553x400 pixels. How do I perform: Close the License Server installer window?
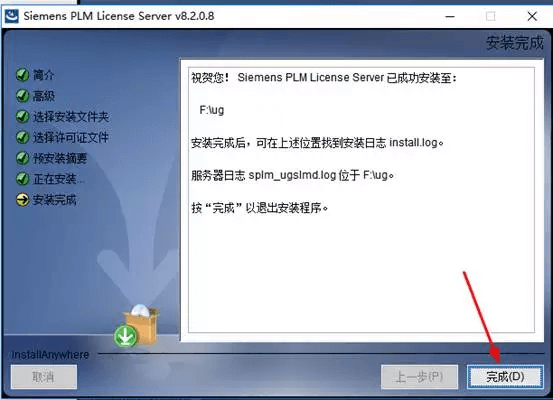click(x=532, y=16)
